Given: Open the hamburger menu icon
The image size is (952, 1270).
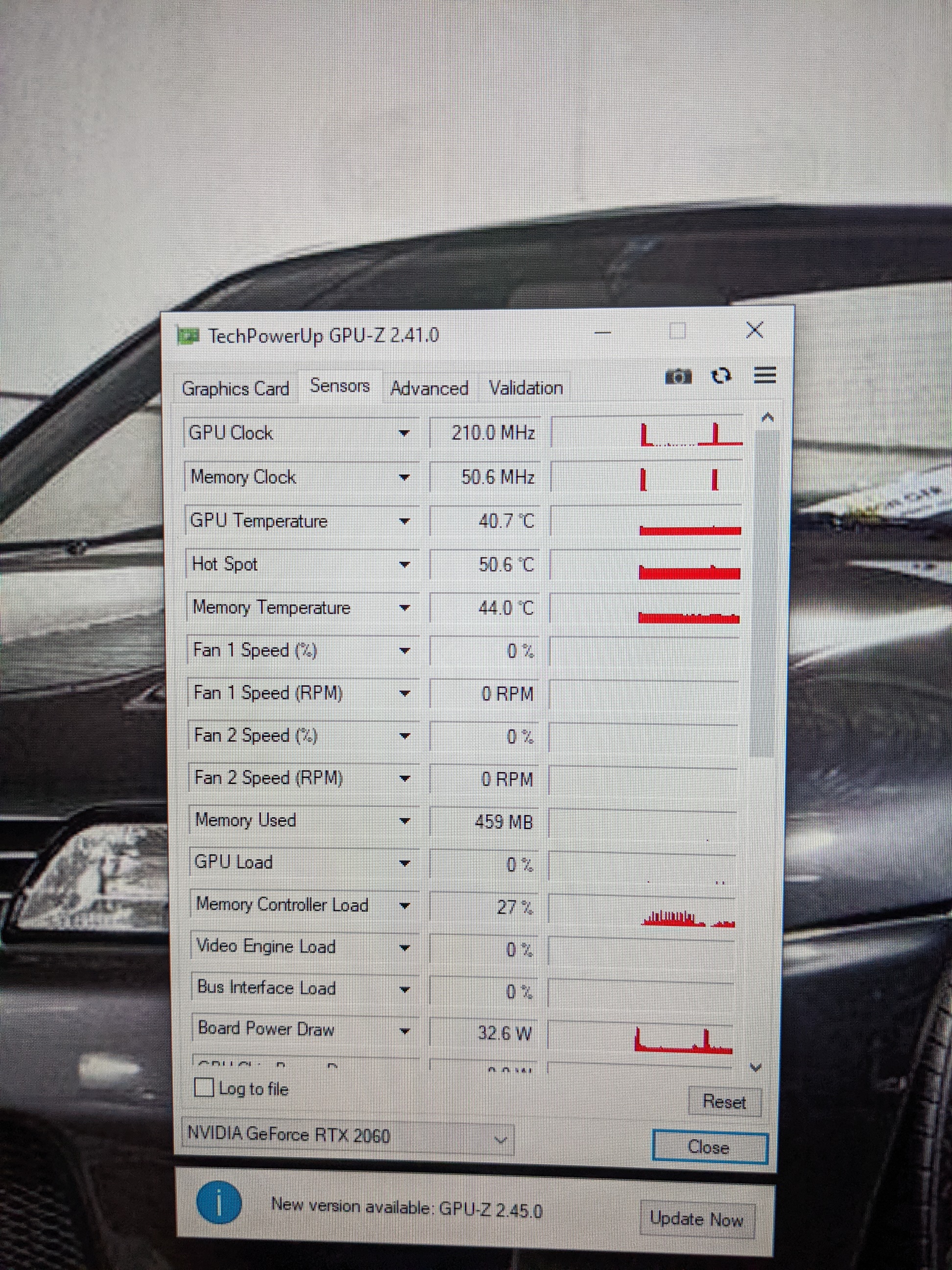Looking at the screenshot, I should click(x=765, y=375).
